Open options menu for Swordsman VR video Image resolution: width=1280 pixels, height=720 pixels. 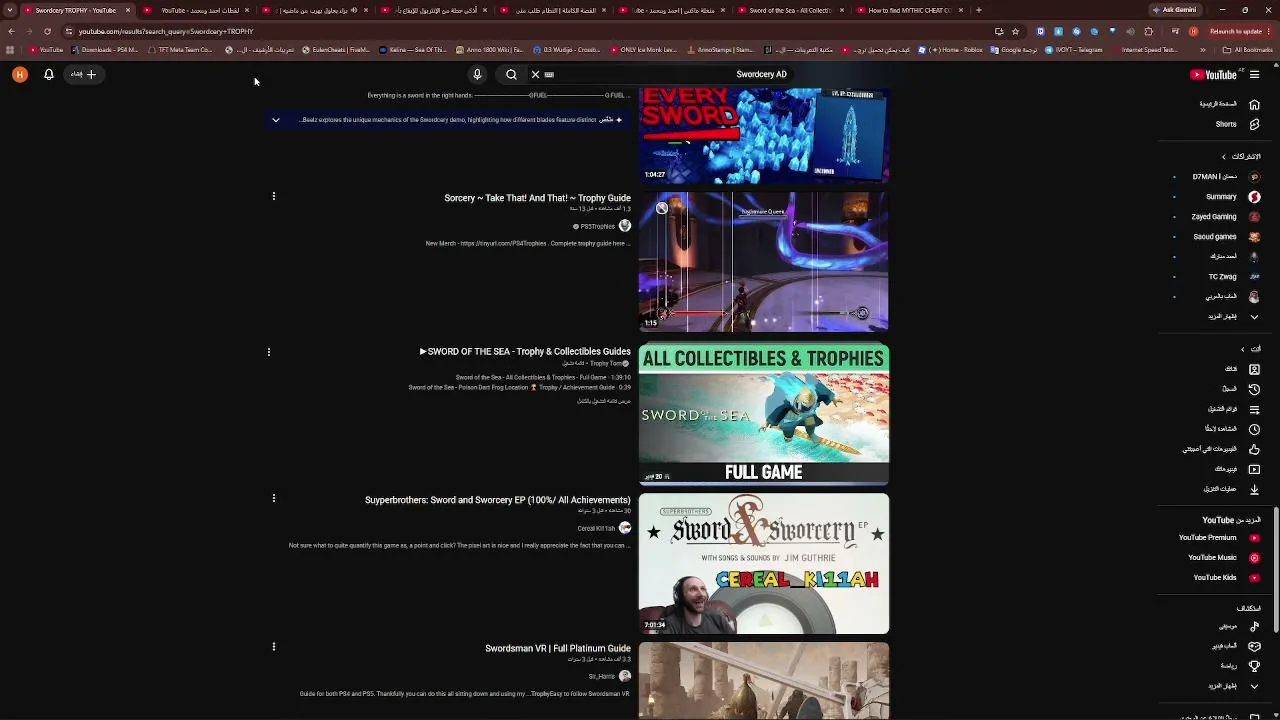(x=273, y=647)
